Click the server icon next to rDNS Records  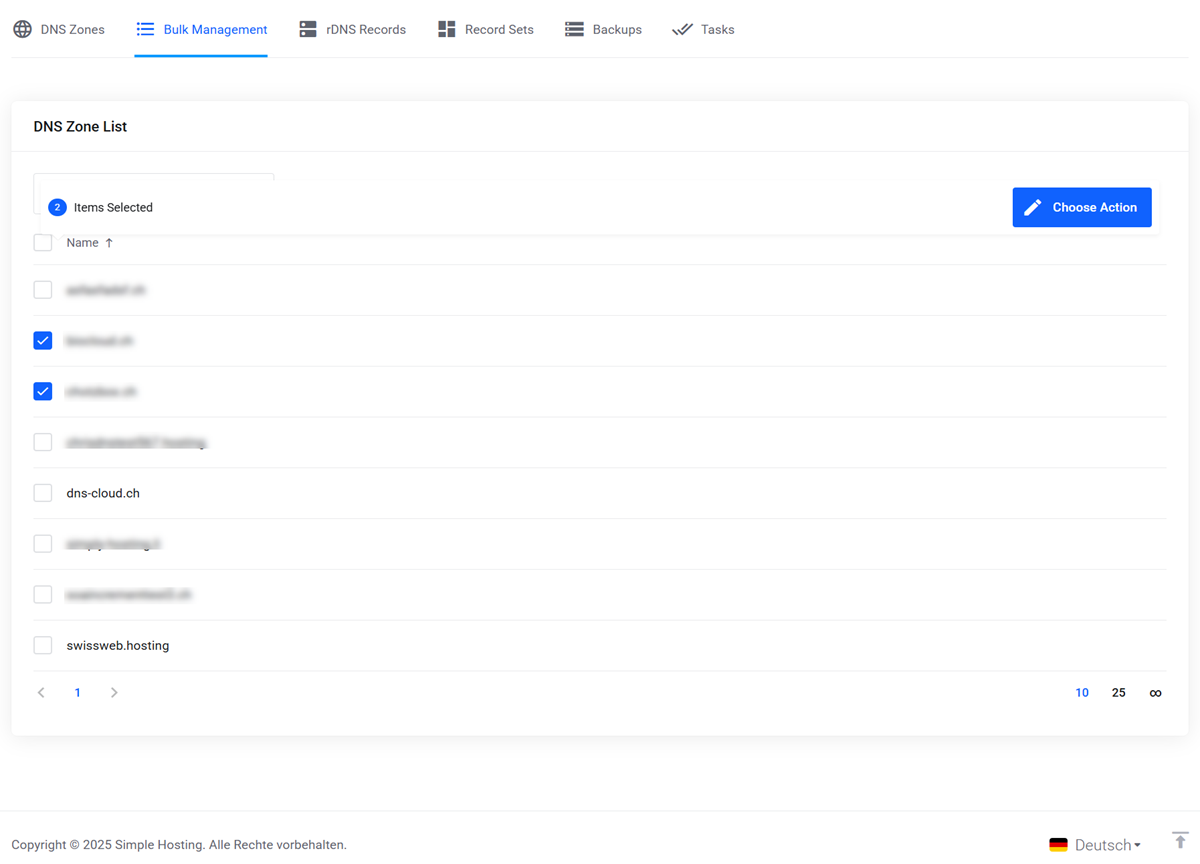(x=307, y=30)
